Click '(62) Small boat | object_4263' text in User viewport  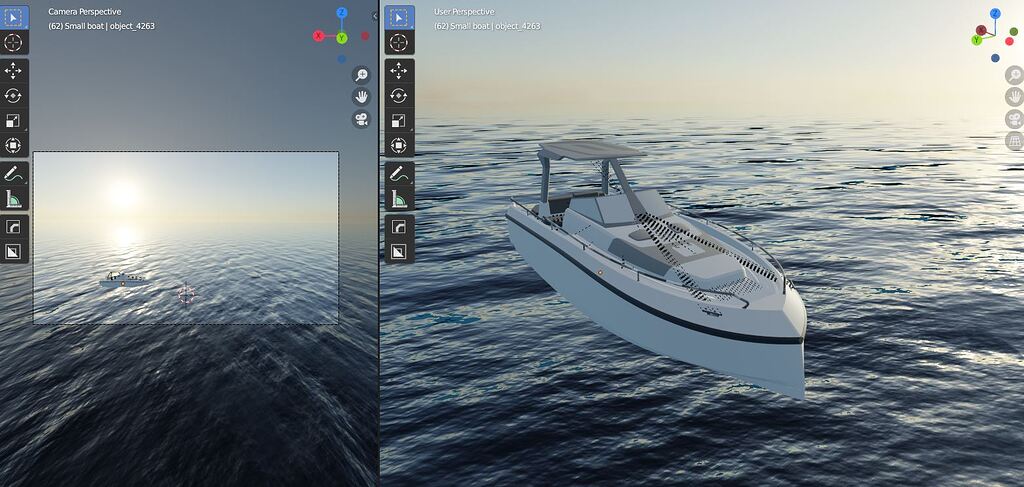click(487, 26)
